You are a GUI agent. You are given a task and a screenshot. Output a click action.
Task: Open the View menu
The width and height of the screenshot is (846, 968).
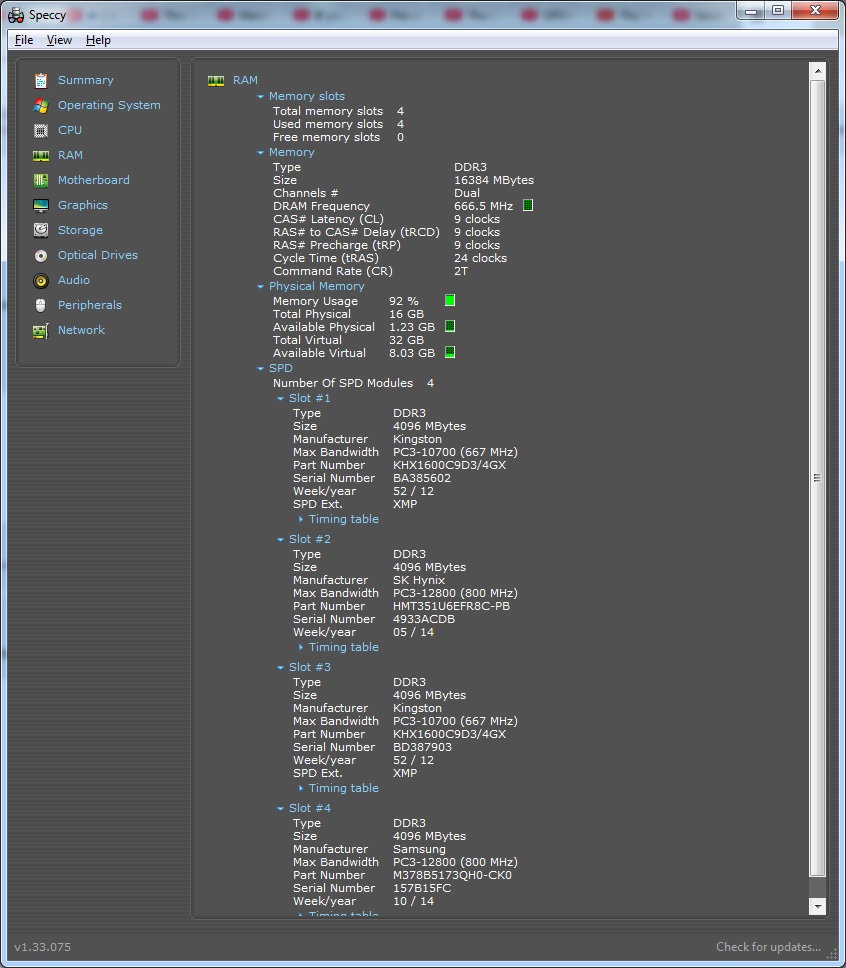59,40
